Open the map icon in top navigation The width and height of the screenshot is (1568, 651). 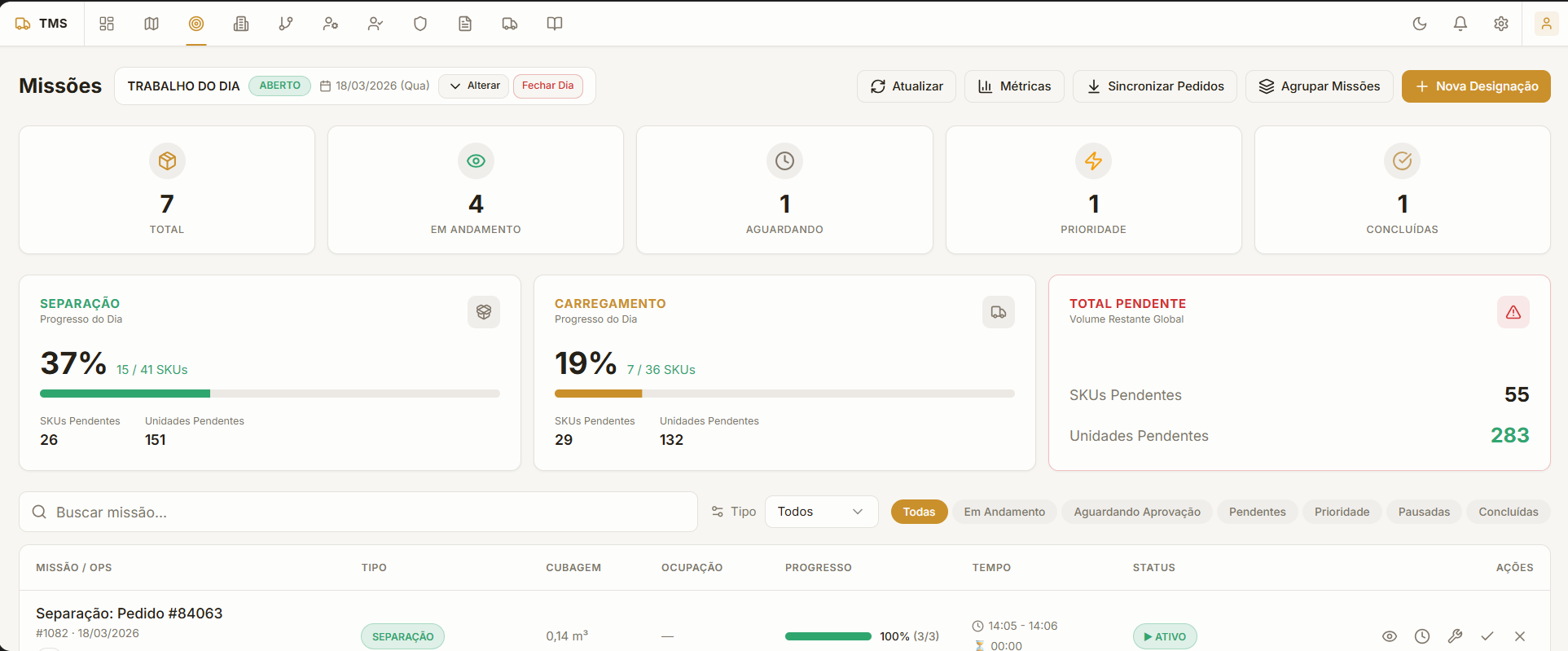click(x=152, y=24)
